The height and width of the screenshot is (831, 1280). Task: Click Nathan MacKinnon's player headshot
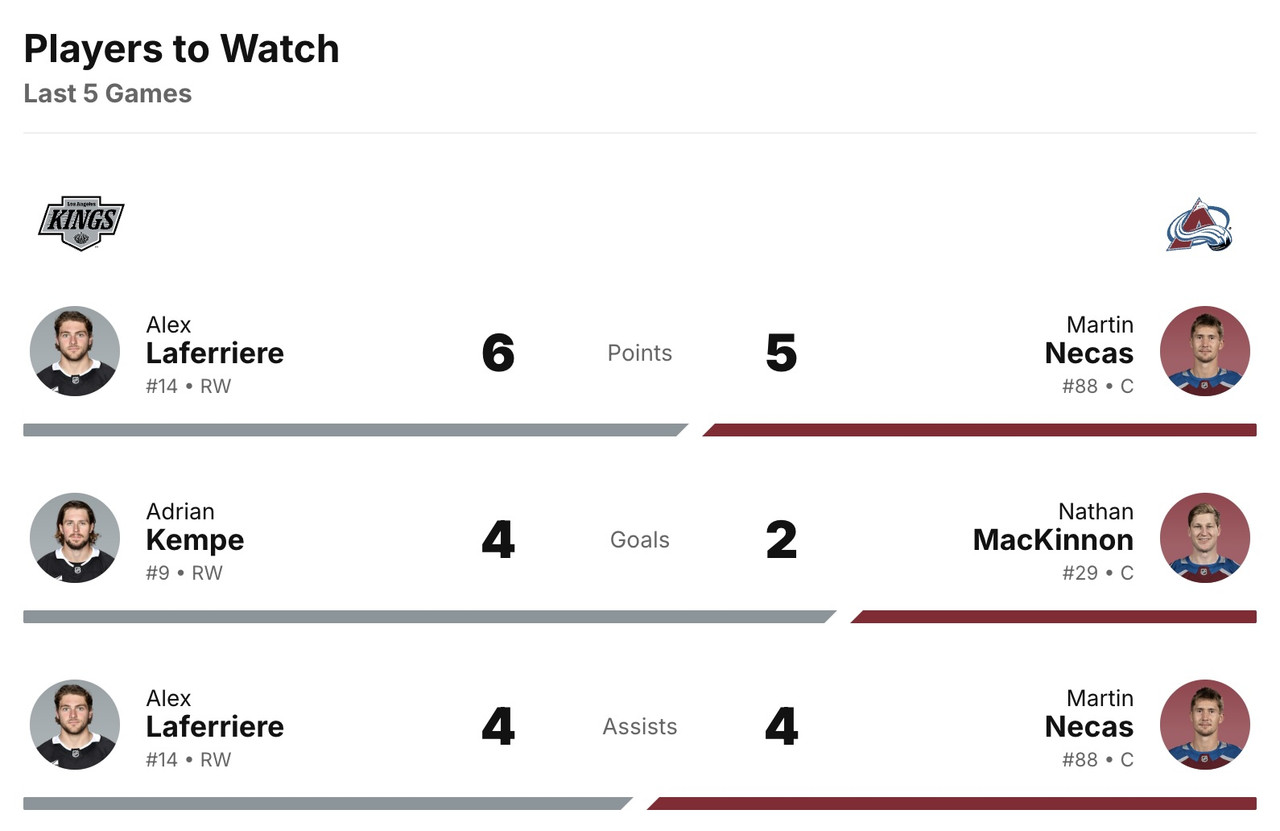(1204, 538)
